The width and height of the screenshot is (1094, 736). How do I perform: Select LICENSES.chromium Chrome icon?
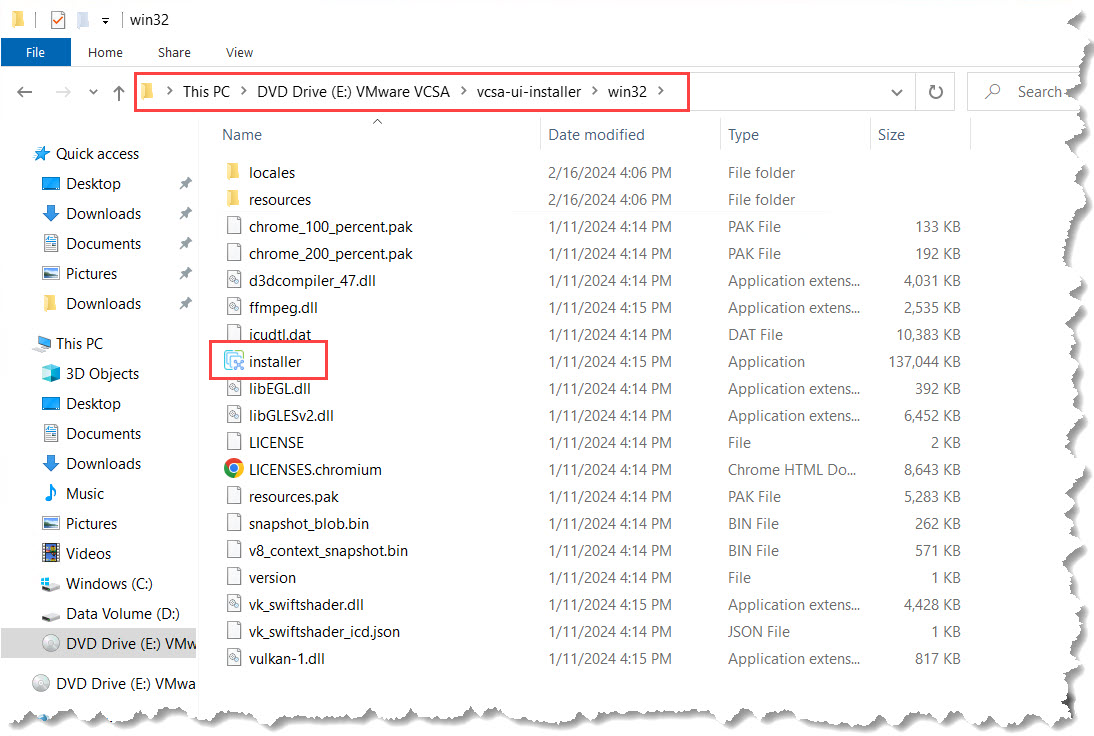tap(234, 469)
